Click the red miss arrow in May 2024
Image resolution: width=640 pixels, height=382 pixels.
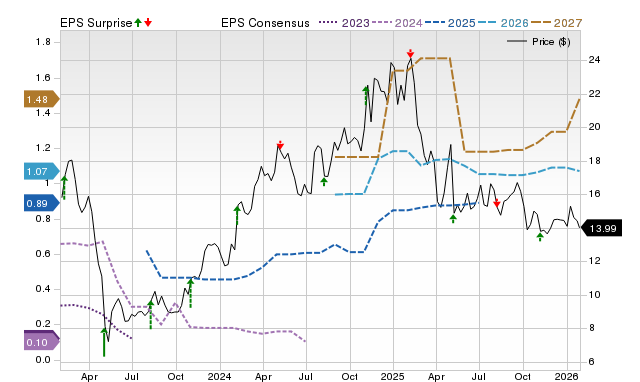click(280, 145)
